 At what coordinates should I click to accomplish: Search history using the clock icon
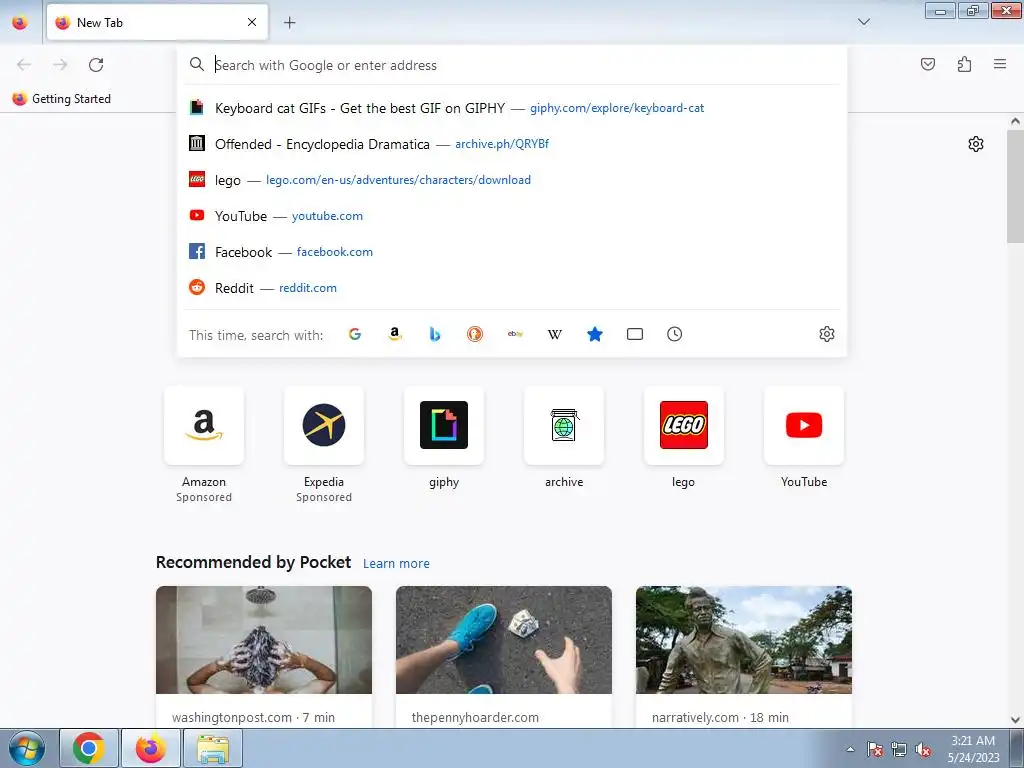[x=675, y=334]
